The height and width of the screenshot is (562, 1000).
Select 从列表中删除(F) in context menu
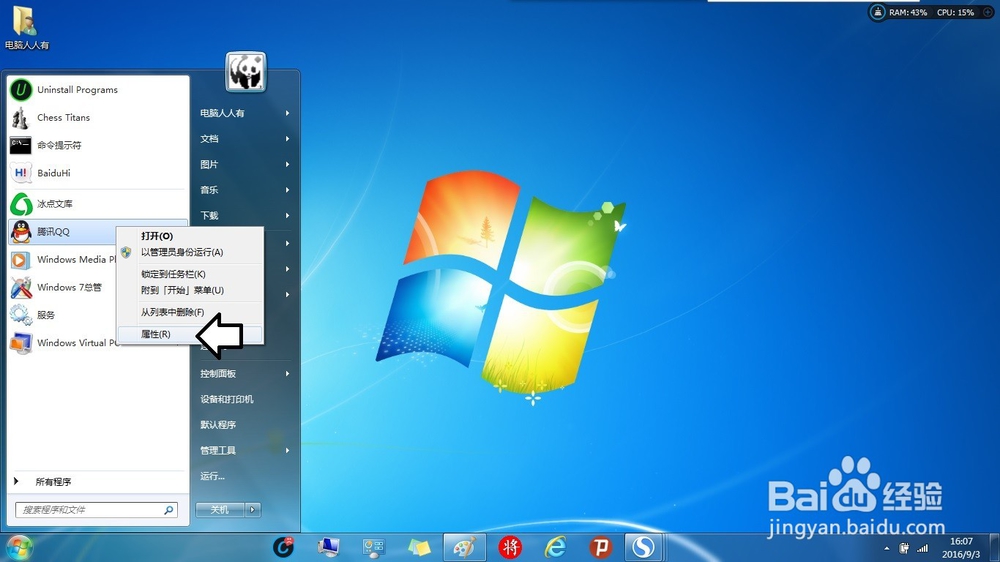tap(172, 313)
